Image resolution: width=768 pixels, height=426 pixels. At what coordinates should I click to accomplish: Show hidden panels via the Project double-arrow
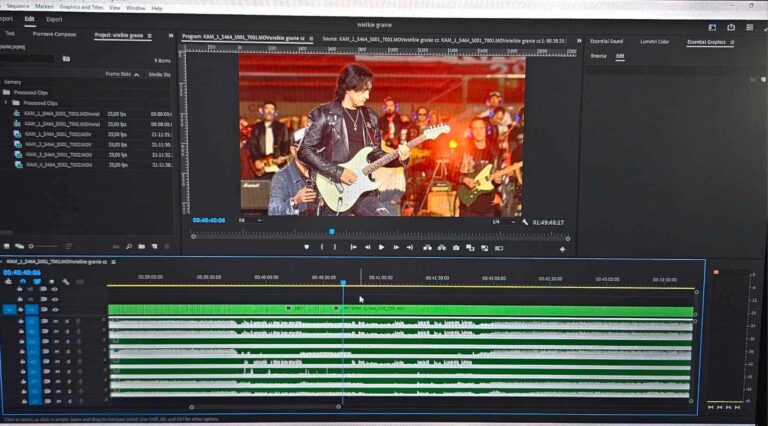click(170, 36)
